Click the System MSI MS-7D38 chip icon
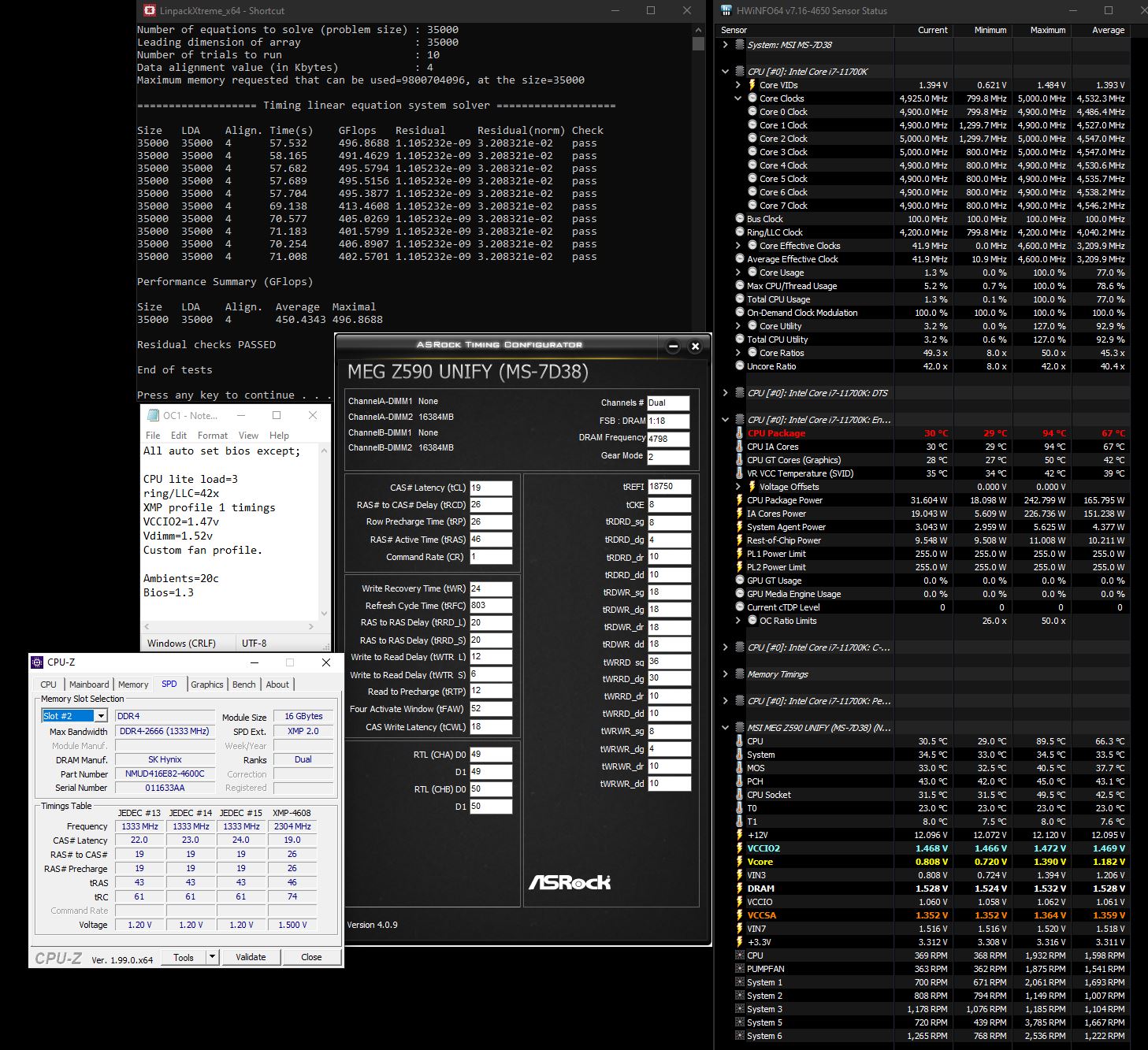 point(740,45)
